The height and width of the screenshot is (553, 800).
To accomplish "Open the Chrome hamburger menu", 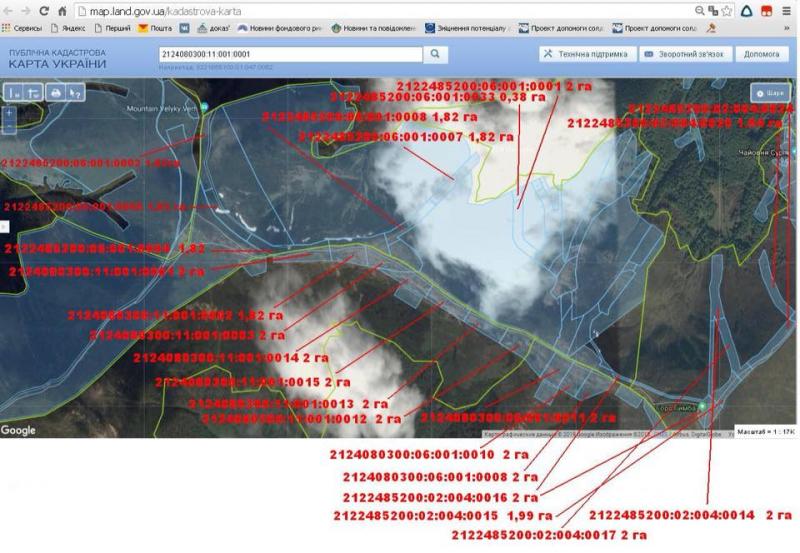I will 786,10.
